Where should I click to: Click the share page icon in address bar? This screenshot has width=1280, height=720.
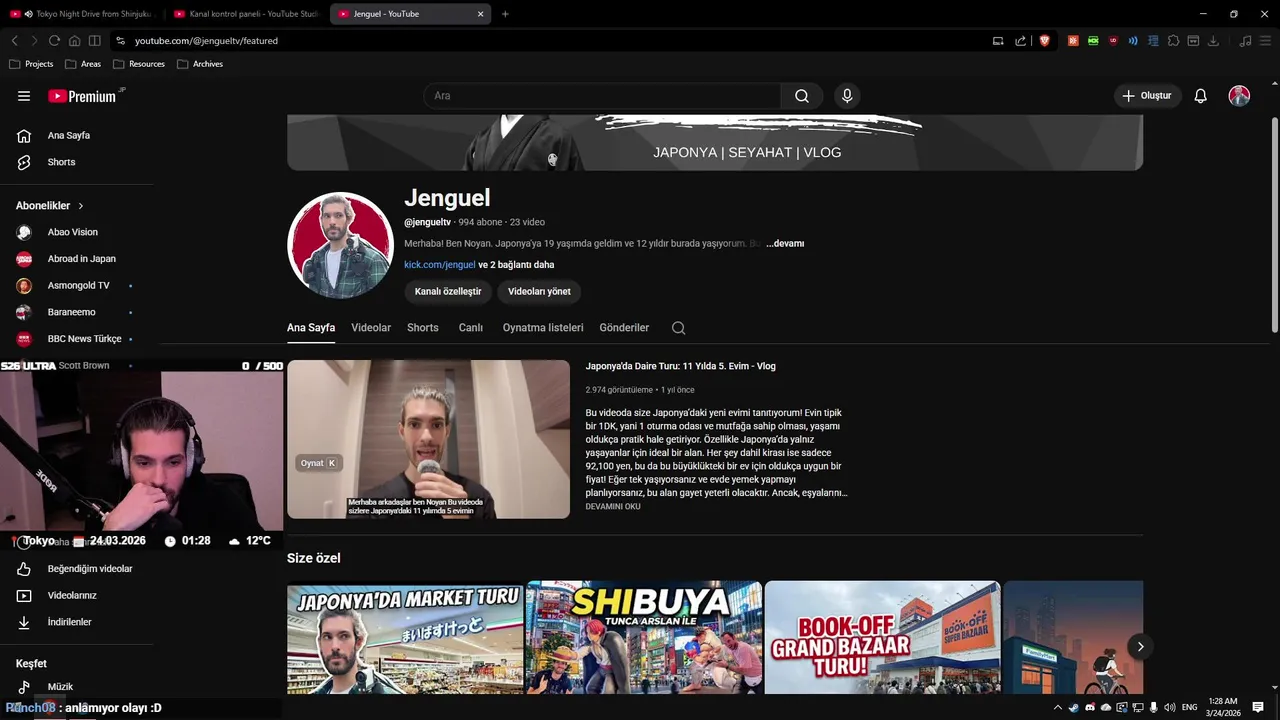tap(1021, 41)
